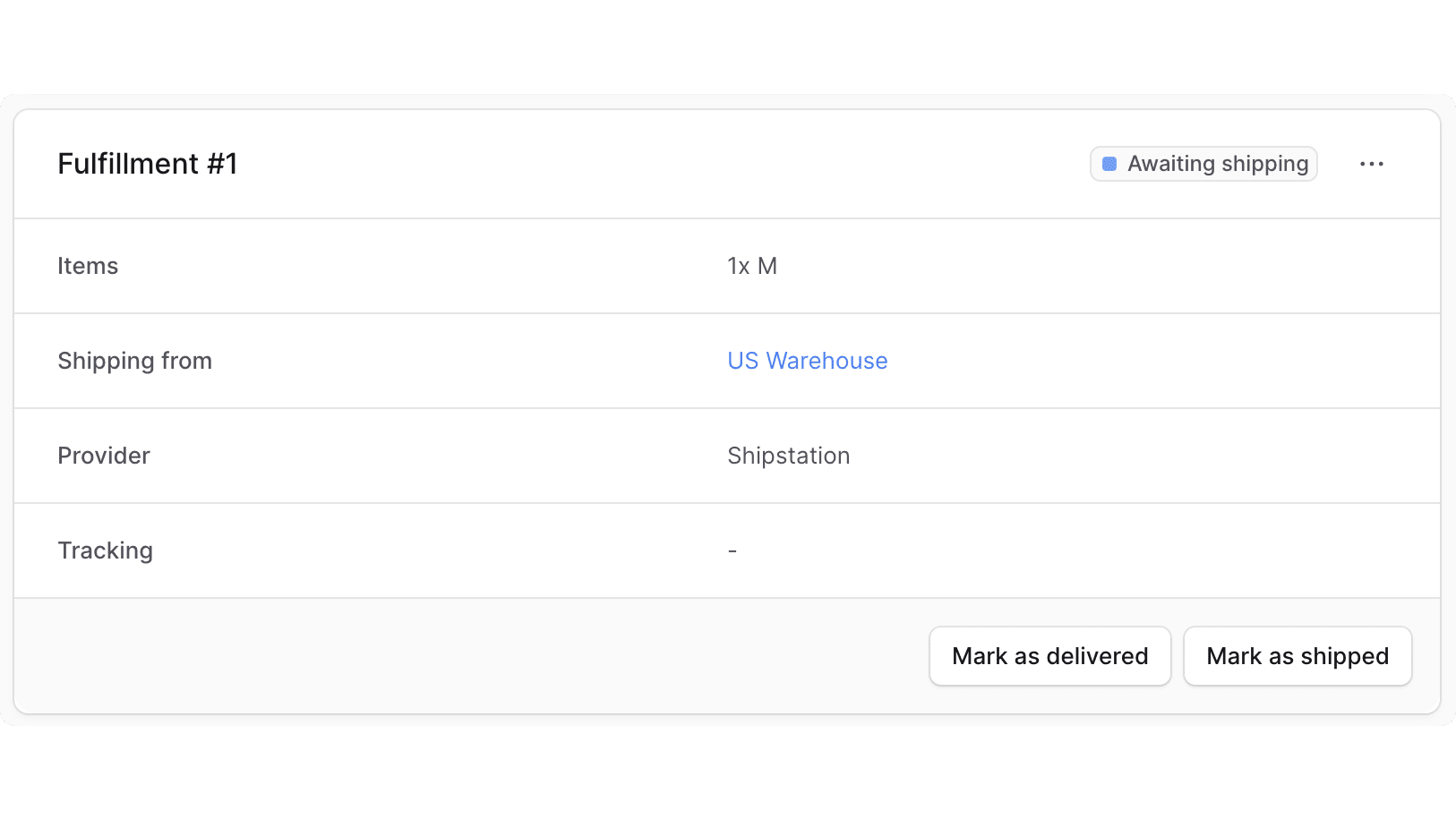Image resolution: width=1456 pixels, height=819 pixels.
Task: Click the Items row label
Action: coord(87,266)
